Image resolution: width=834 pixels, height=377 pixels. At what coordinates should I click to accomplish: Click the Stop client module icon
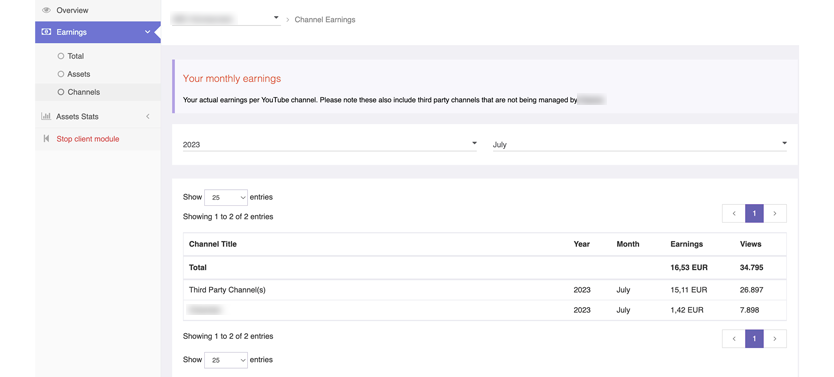(46, 139)
